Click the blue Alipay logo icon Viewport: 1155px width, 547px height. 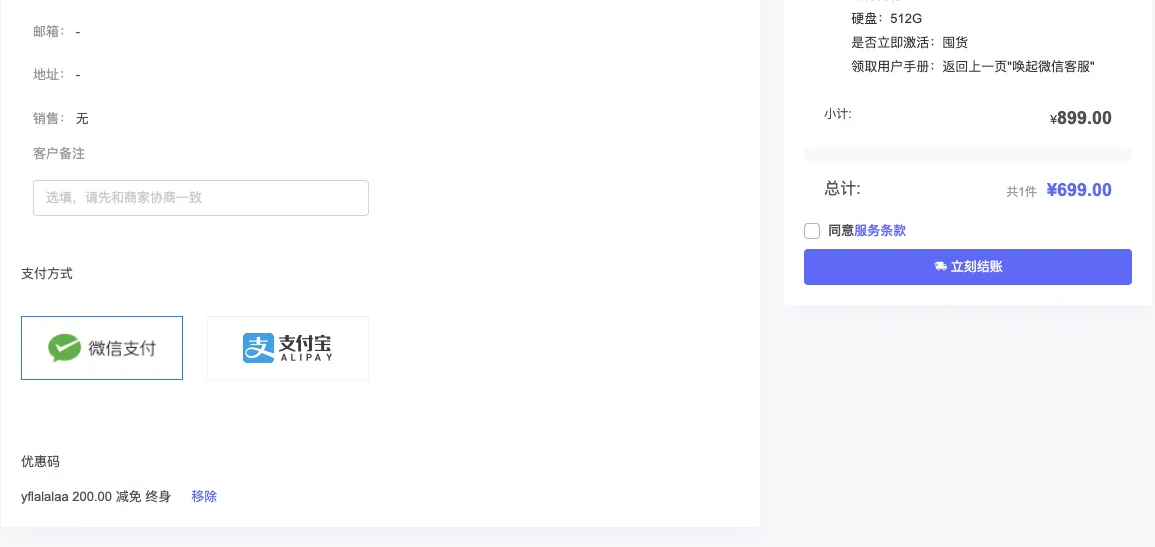point(258,348)
